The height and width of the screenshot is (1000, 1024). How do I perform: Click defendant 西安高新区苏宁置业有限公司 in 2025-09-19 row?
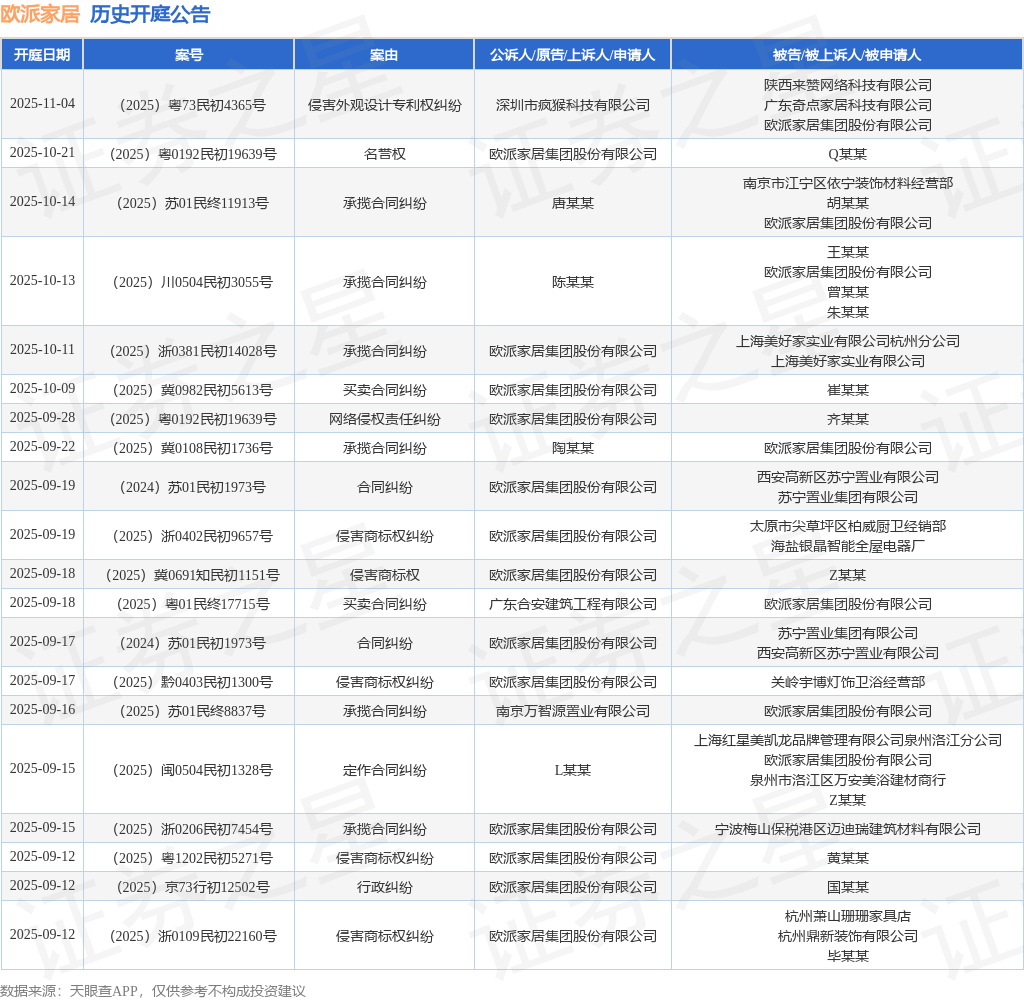pos(848,477)
